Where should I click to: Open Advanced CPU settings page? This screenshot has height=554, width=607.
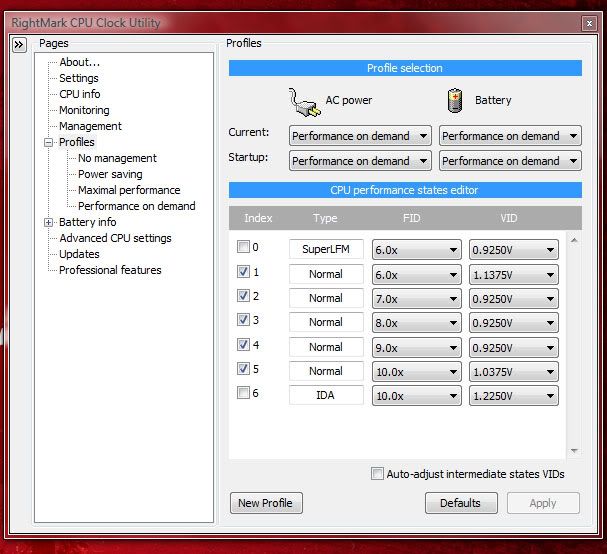115,238
